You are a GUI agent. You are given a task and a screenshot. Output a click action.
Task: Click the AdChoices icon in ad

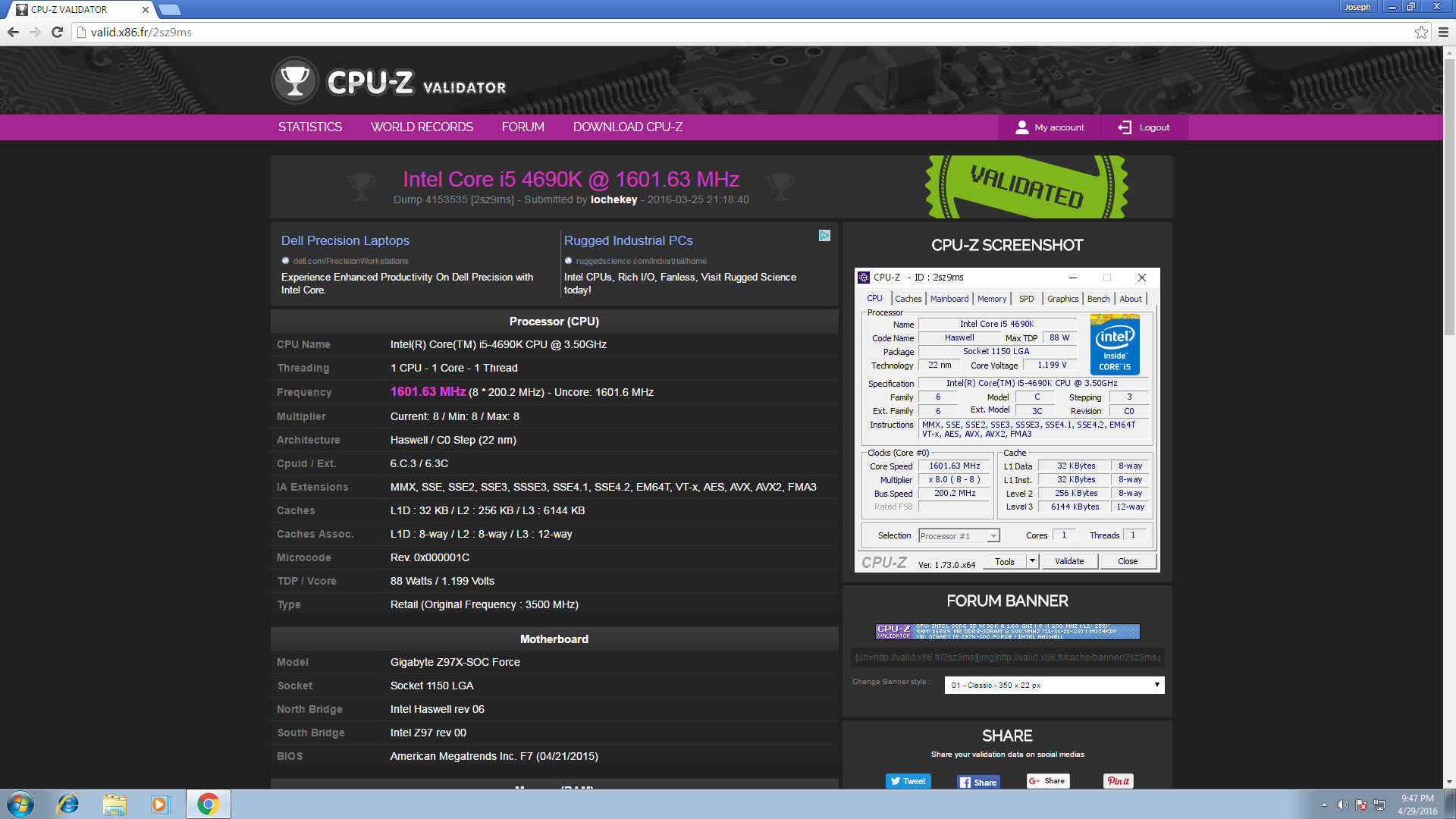tap(824, 236)
